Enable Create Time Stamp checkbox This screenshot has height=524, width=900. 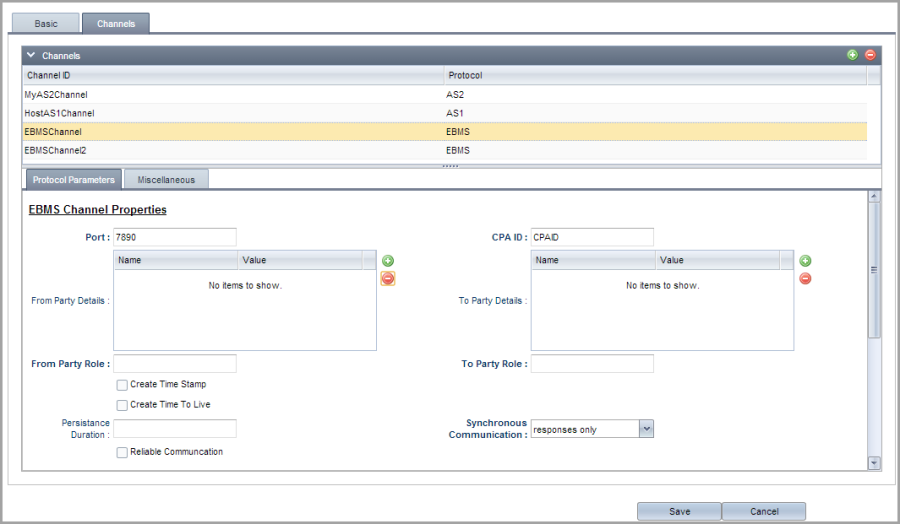coord(122,384)
